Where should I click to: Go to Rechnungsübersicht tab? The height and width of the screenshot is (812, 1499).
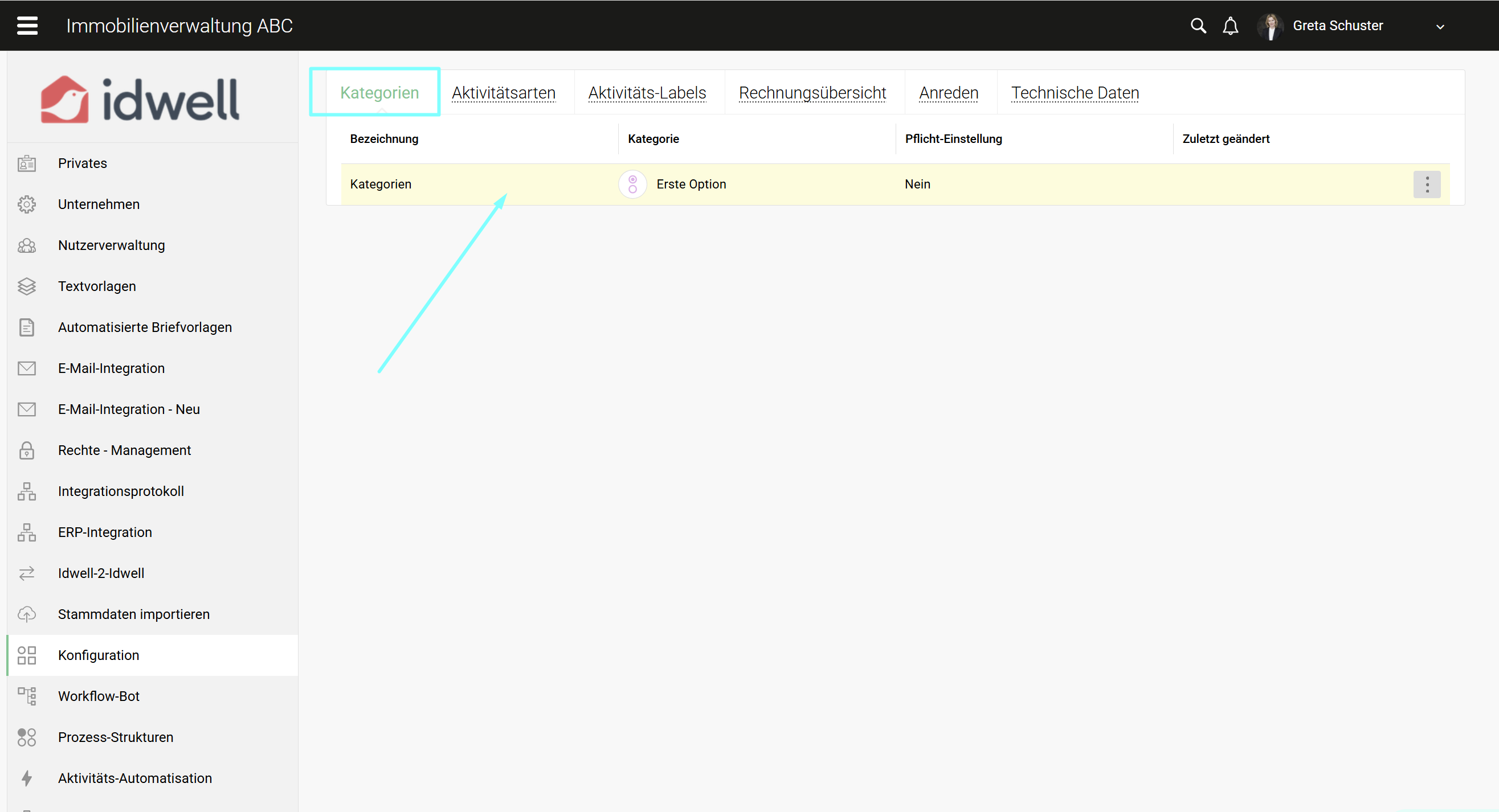click(x=812, y=93)
